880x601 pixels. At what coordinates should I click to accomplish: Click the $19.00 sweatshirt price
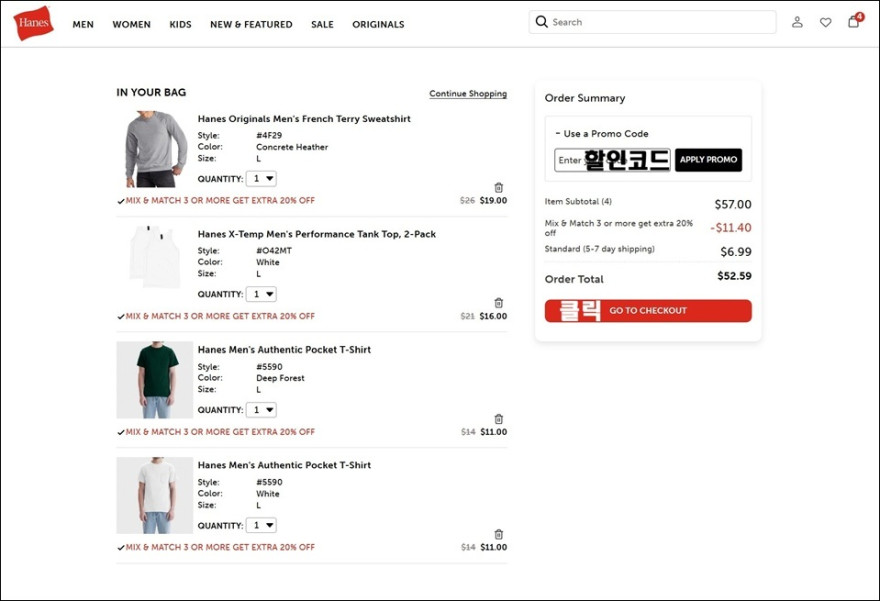coord(493,200)
